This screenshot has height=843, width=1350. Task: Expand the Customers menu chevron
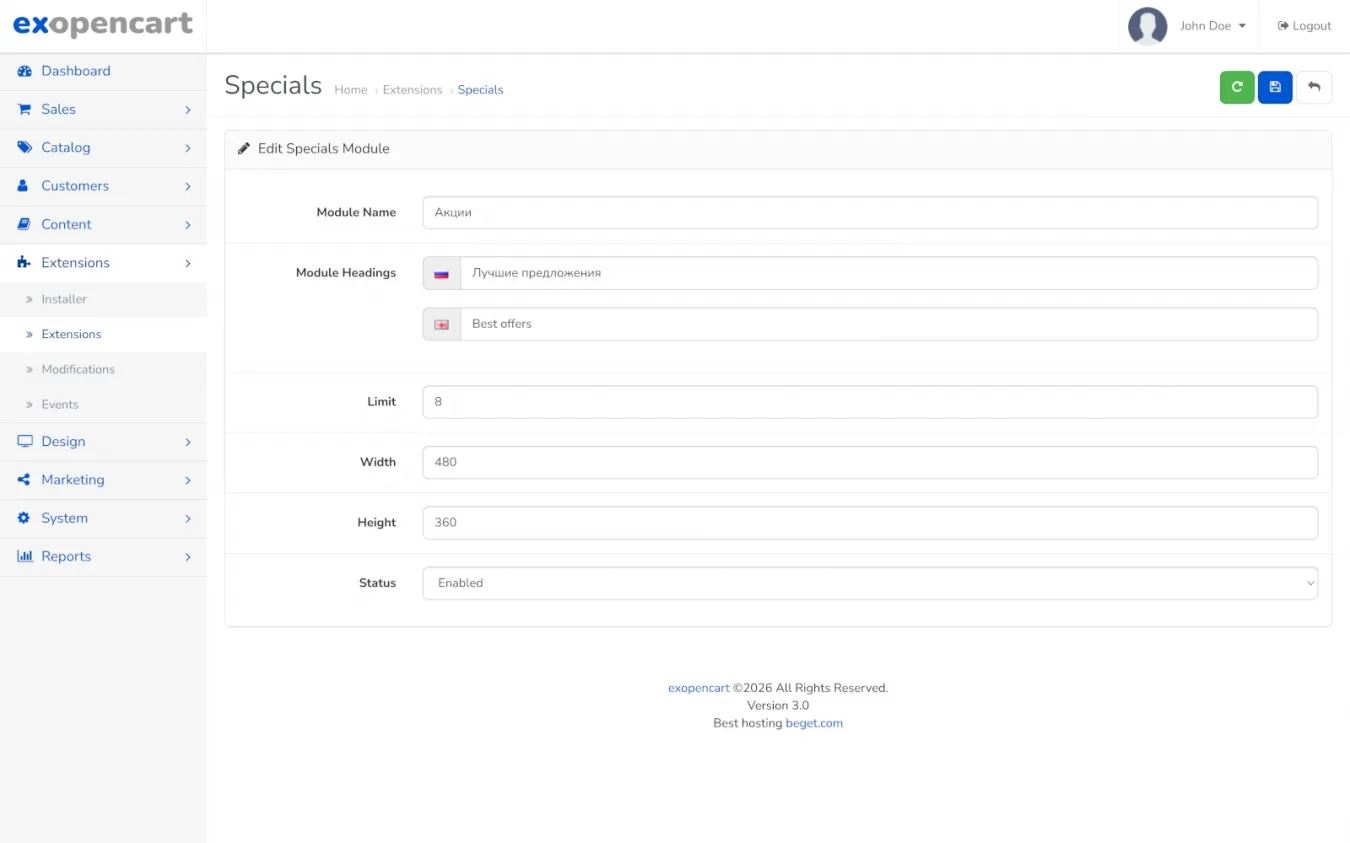[x=187, y=186]
